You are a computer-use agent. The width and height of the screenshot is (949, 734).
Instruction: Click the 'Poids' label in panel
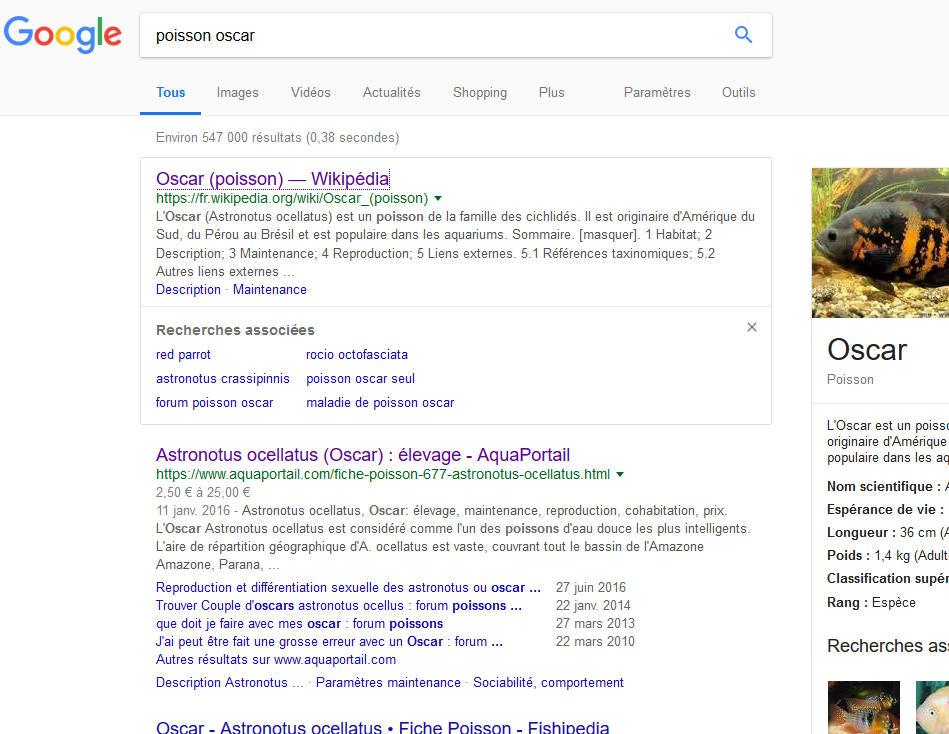[849, 555]
